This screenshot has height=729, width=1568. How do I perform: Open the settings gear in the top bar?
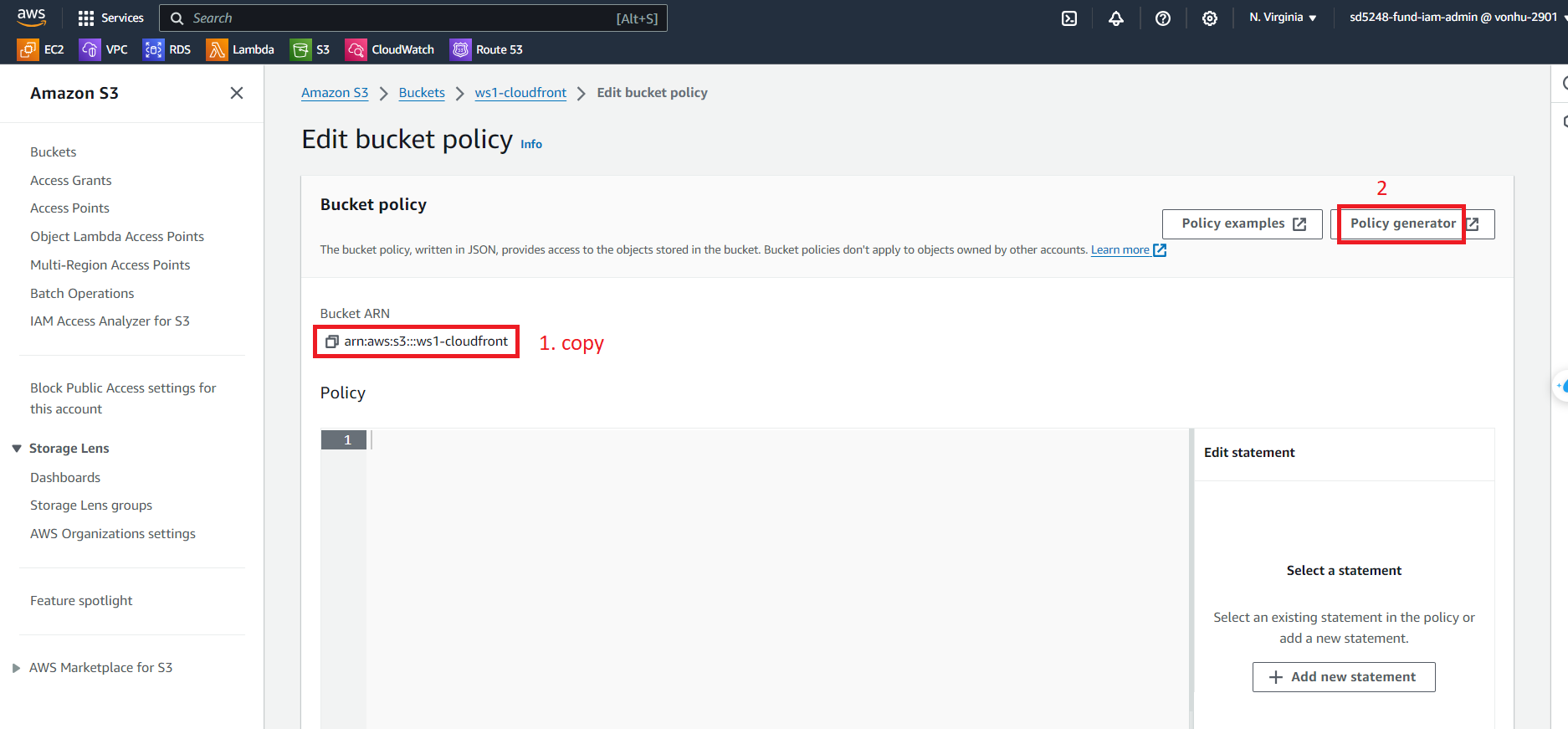(1210, 18)
